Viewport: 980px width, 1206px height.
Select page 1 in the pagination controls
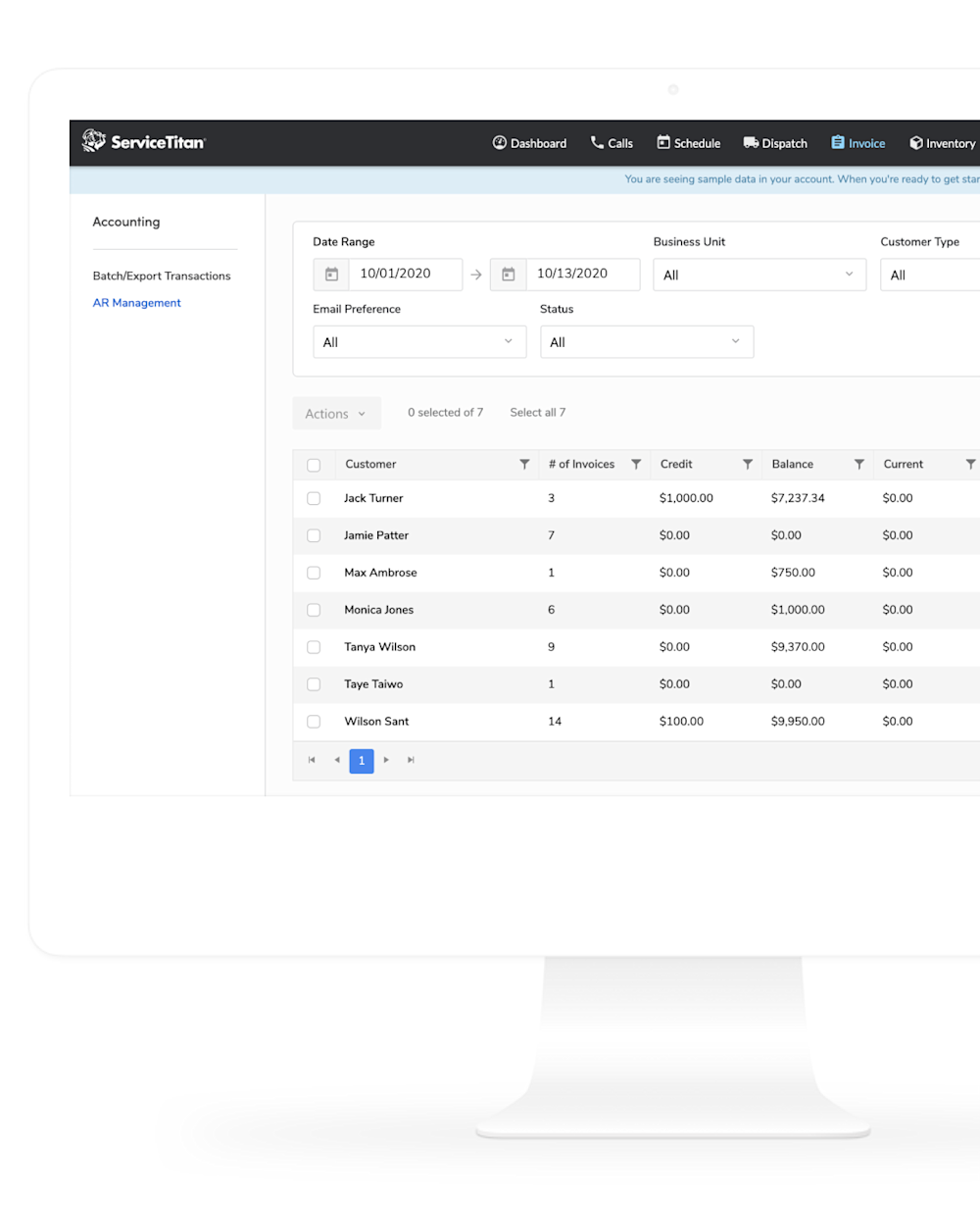tap(362, 760)
